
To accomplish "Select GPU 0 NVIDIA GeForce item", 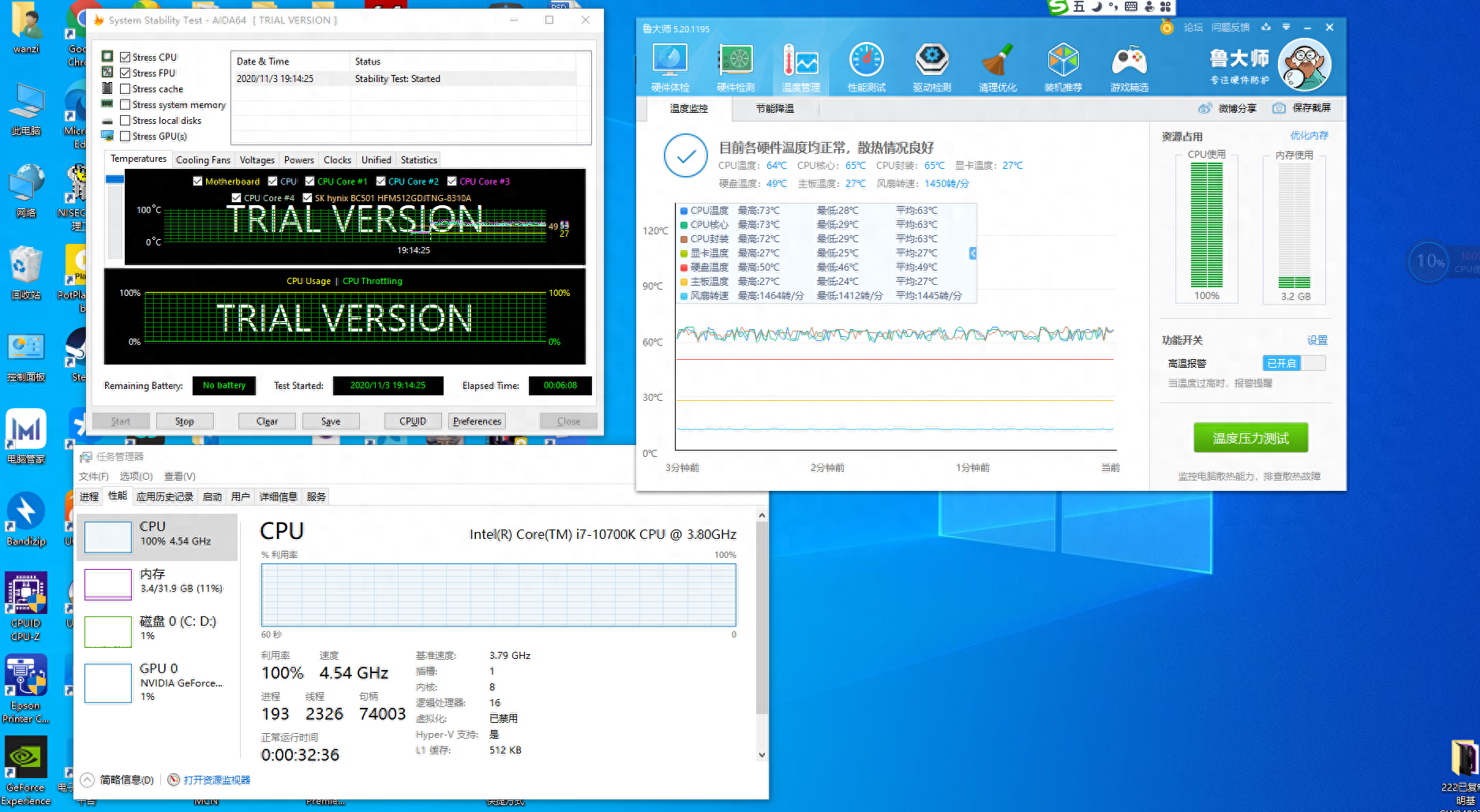I will click(x=158, y=683).
